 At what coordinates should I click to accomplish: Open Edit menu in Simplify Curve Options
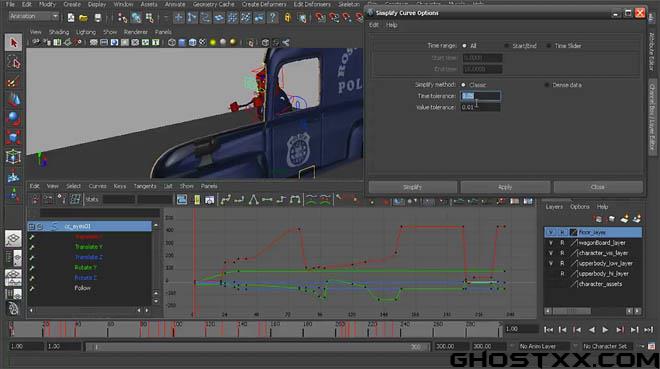(x=374, y=25)
